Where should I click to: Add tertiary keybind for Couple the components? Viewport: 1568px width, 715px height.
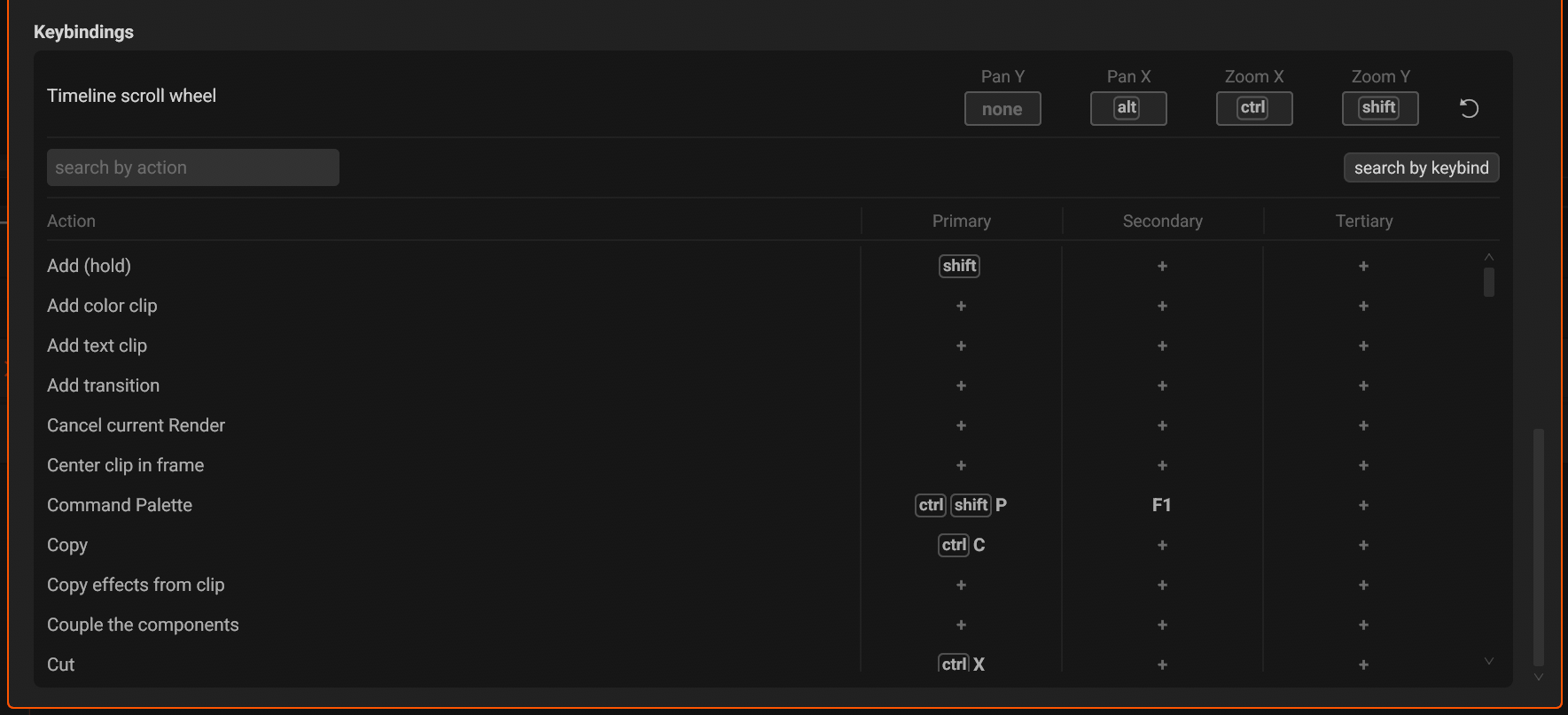(x=1363, y=625)
